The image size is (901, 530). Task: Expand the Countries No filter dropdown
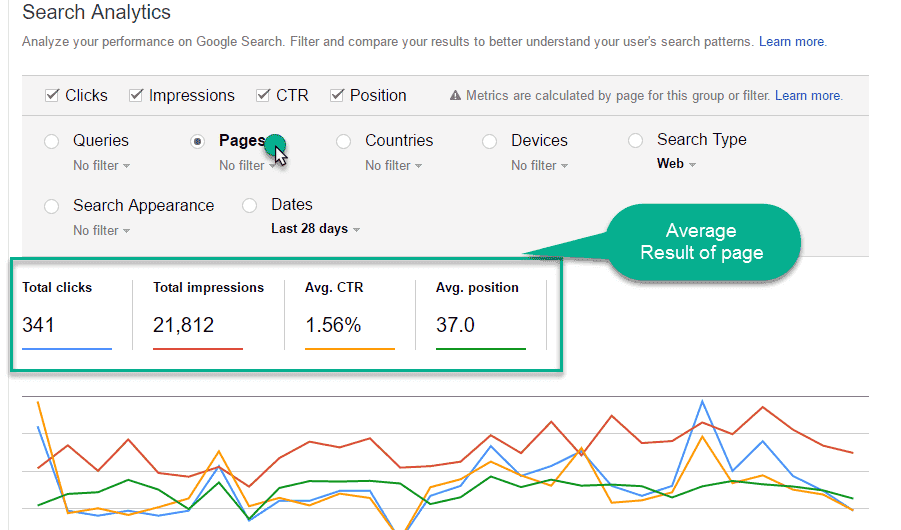(393, 166)
